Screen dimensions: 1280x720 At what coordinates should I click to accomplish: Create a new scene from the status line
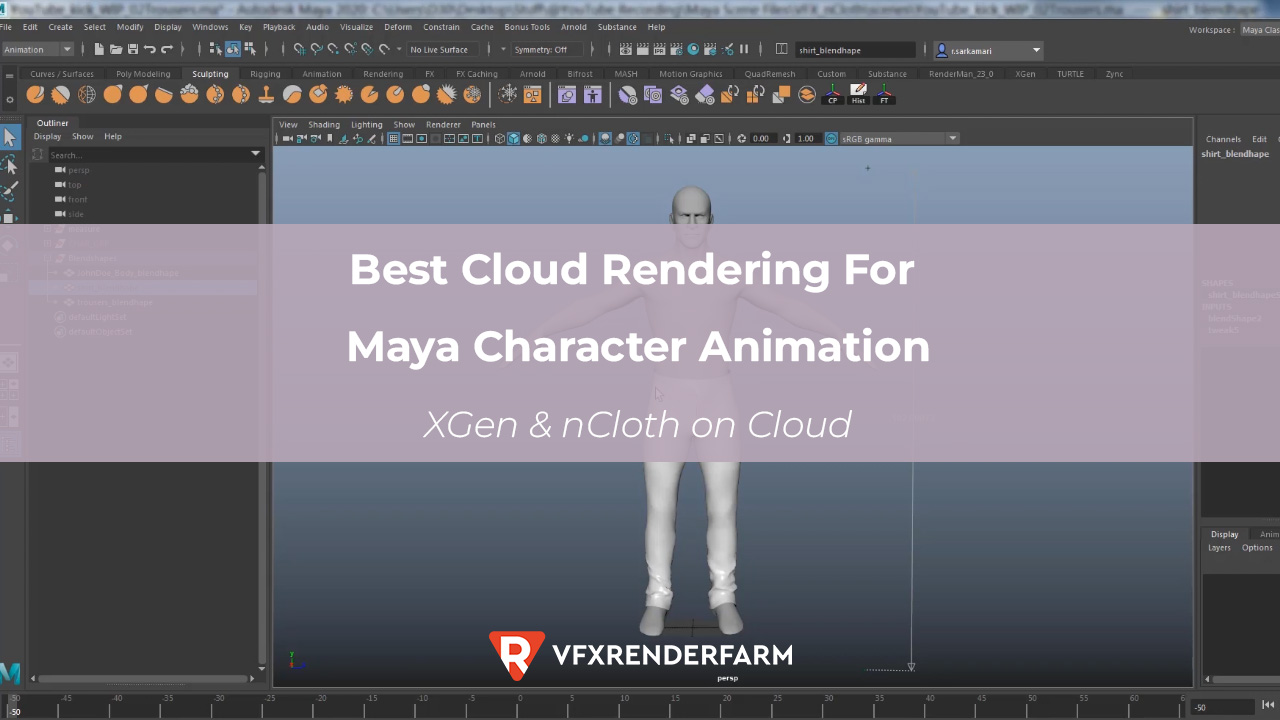[x=99, y=49]
